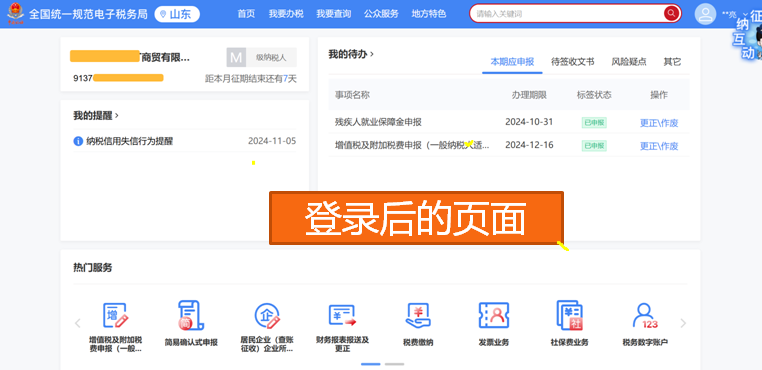Switch to the 待签收文书 tab

[x=572, y=62]
